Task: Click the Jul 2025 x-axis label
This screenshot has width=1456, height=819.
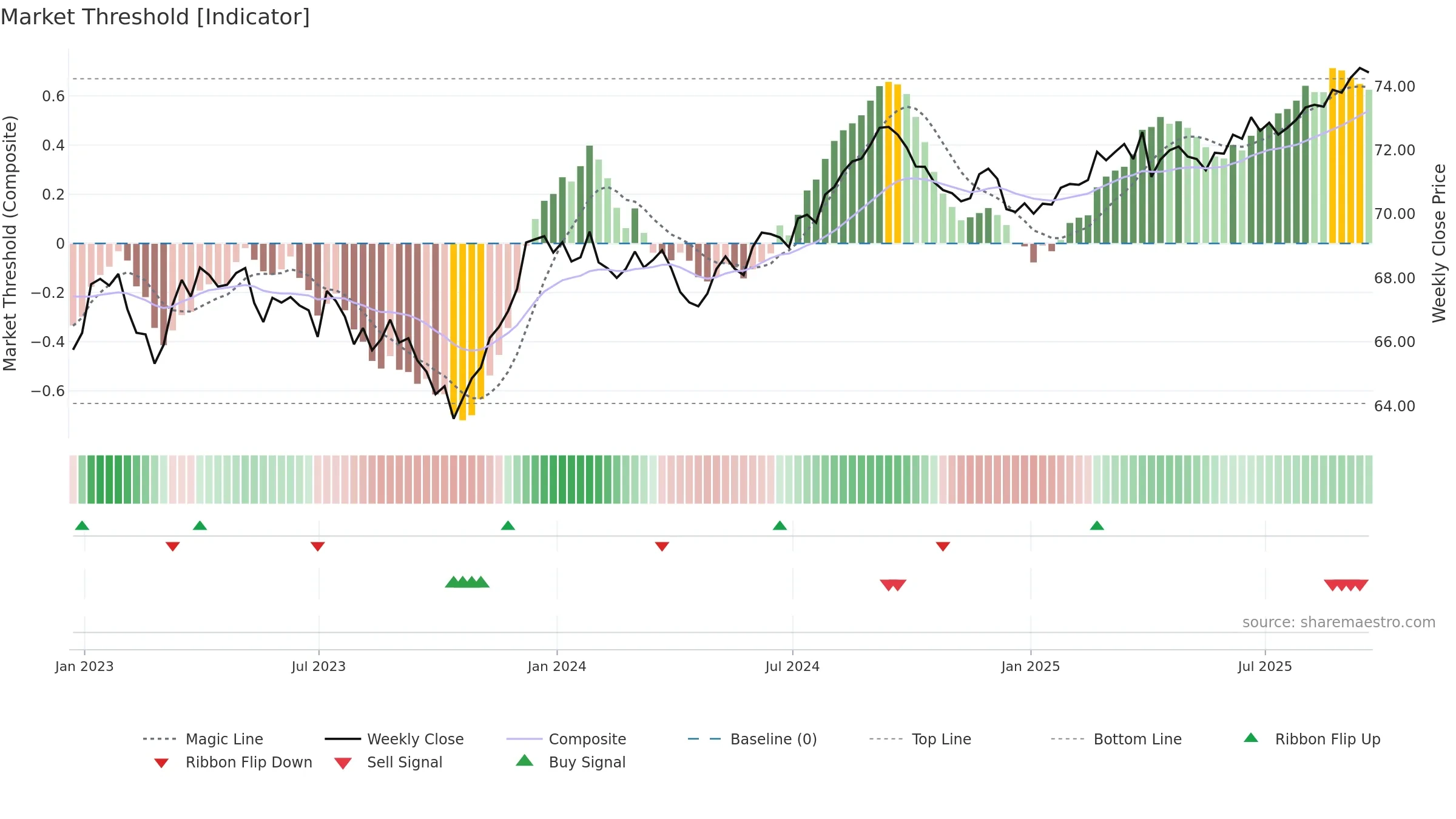Action: pyautogui.click(x=1265, y=666)
